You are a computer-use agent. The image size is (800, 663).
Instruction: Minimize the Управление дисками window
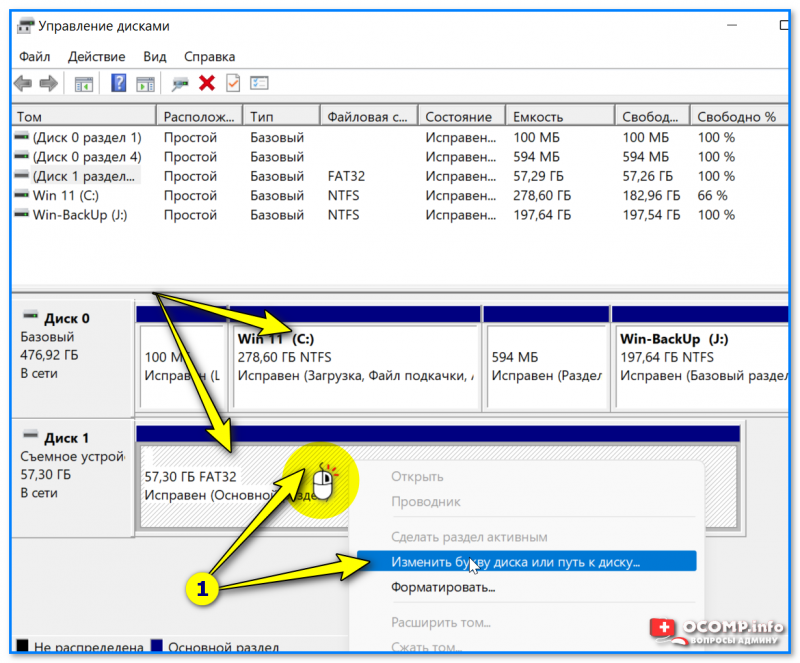[732, 25]
